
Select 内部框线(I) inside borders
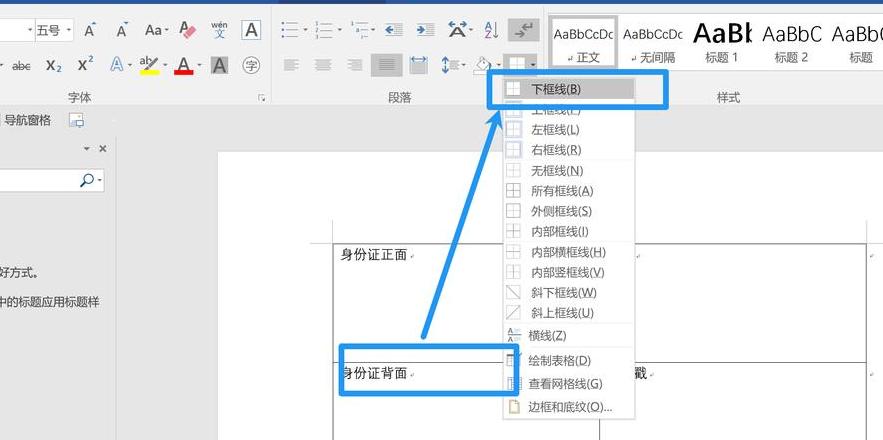click(x=568, y=231)
